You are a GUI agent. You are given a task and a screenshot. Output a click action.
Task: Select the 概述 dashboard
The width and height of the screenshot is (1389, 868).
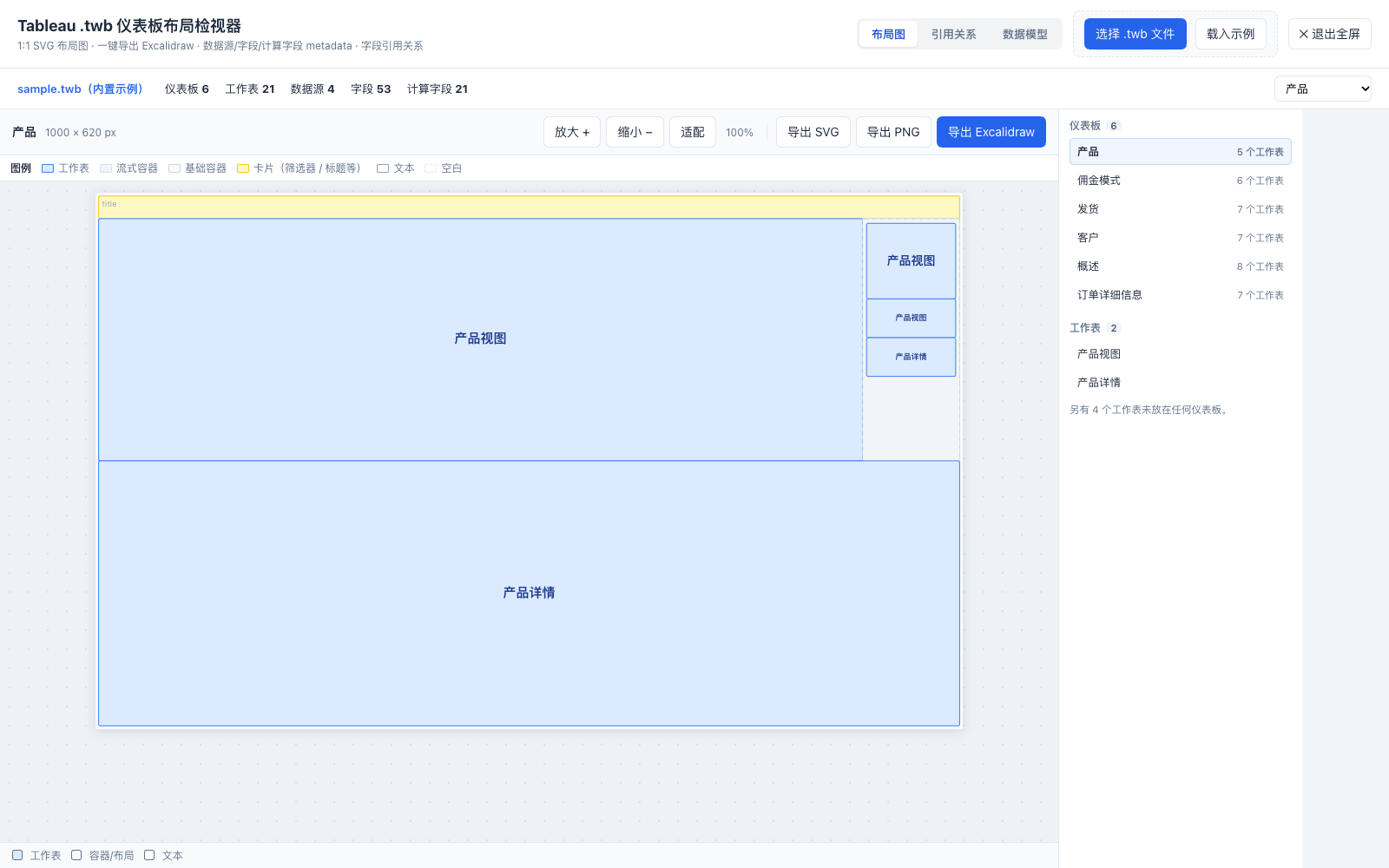click(1180, 266)
